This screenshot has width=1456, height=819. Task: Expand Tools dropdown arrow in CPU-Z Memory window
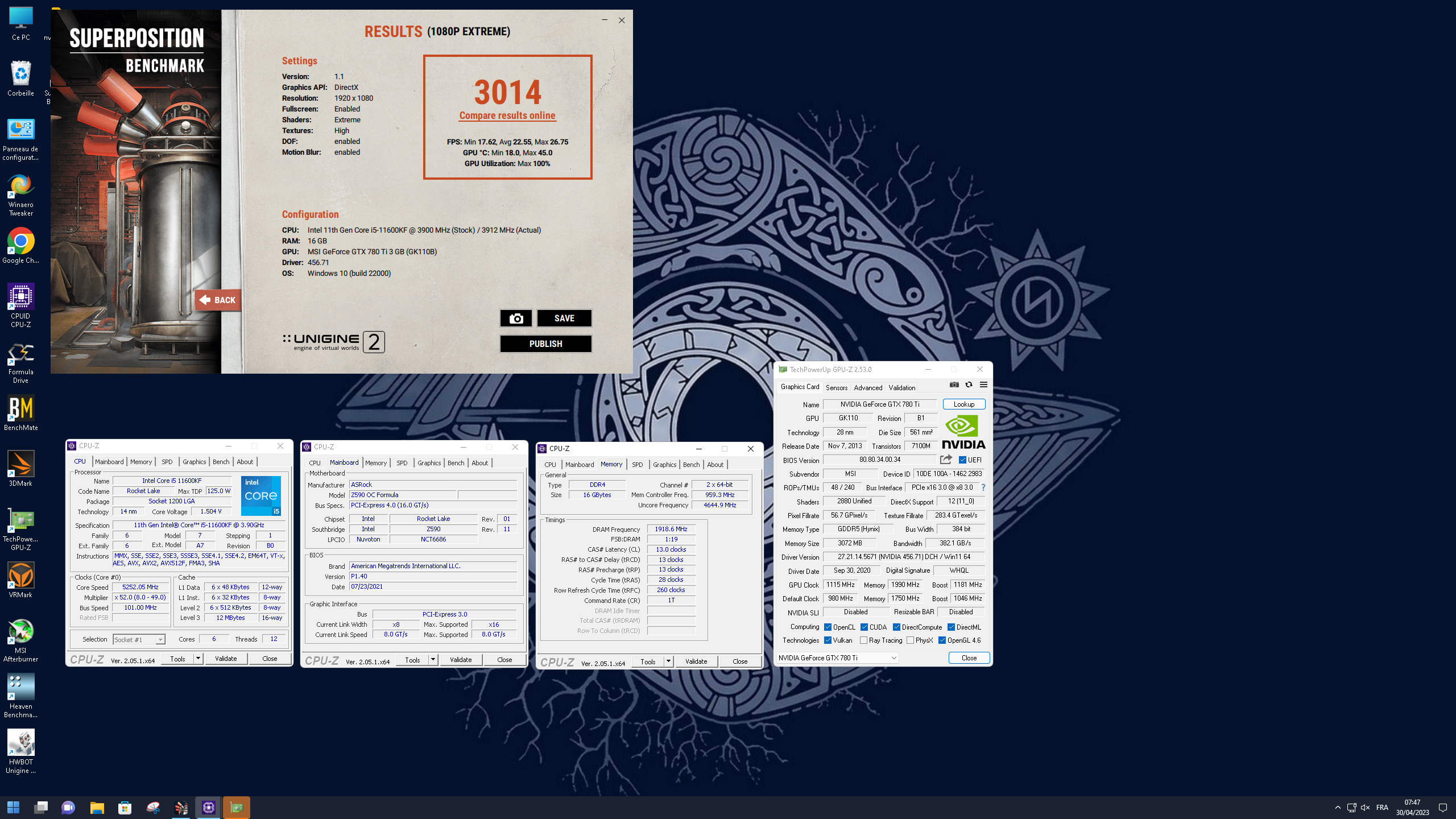[x=668, y=661]
